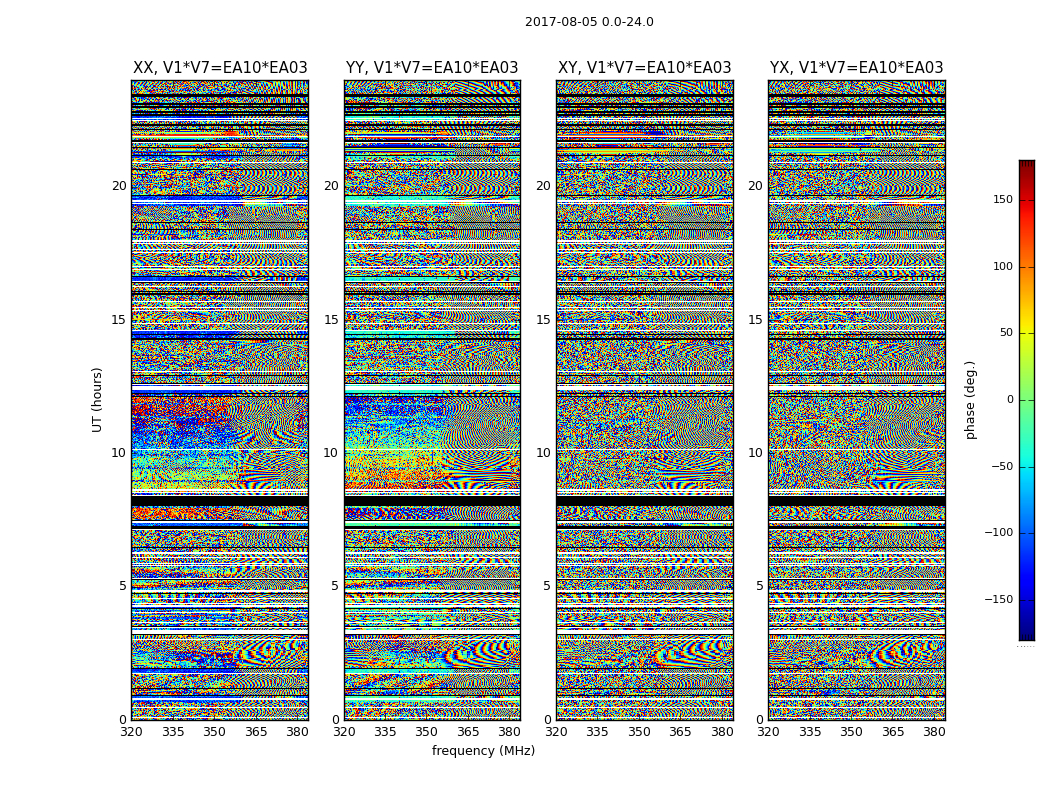
Task: Click the '15' y-tick of the XX panel
Action: click(119, 320)
